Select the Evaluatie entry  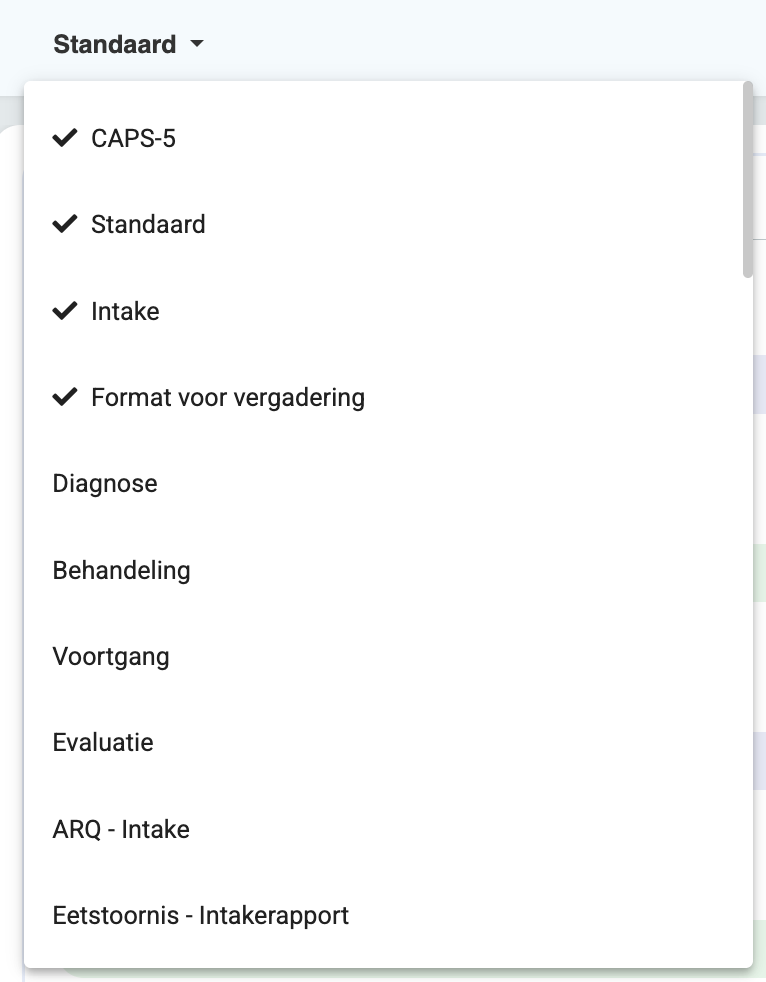[103, 743]
